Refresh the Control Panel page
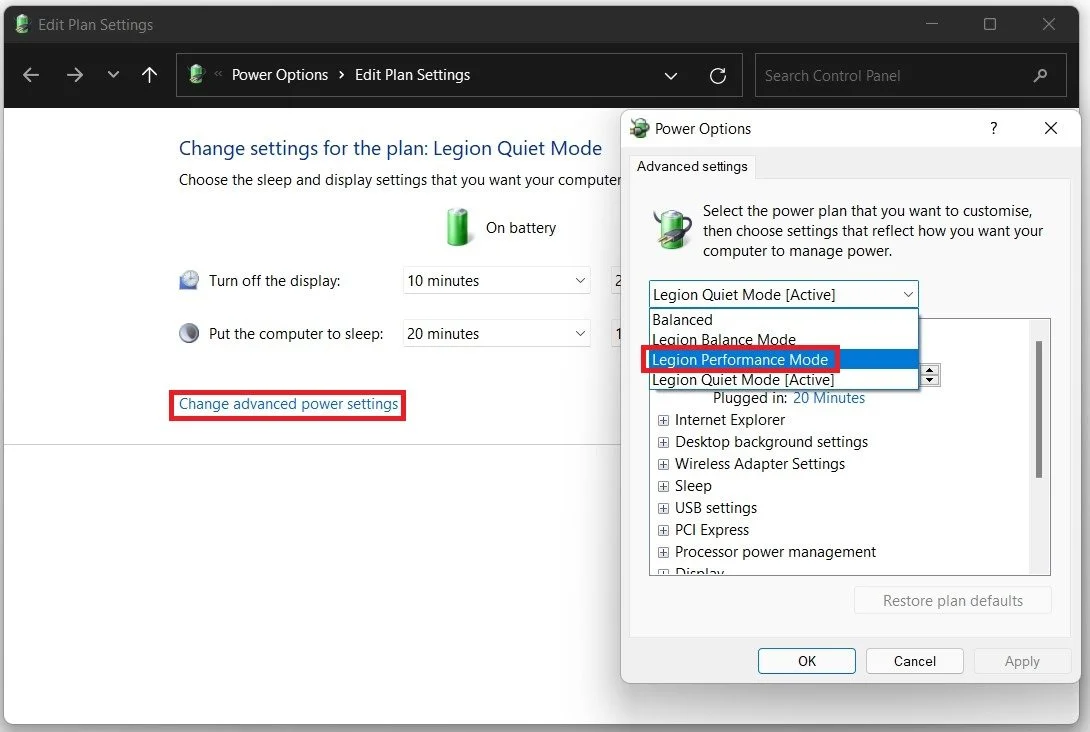Viewport: 1090px width, 732px height. point(718,76)
